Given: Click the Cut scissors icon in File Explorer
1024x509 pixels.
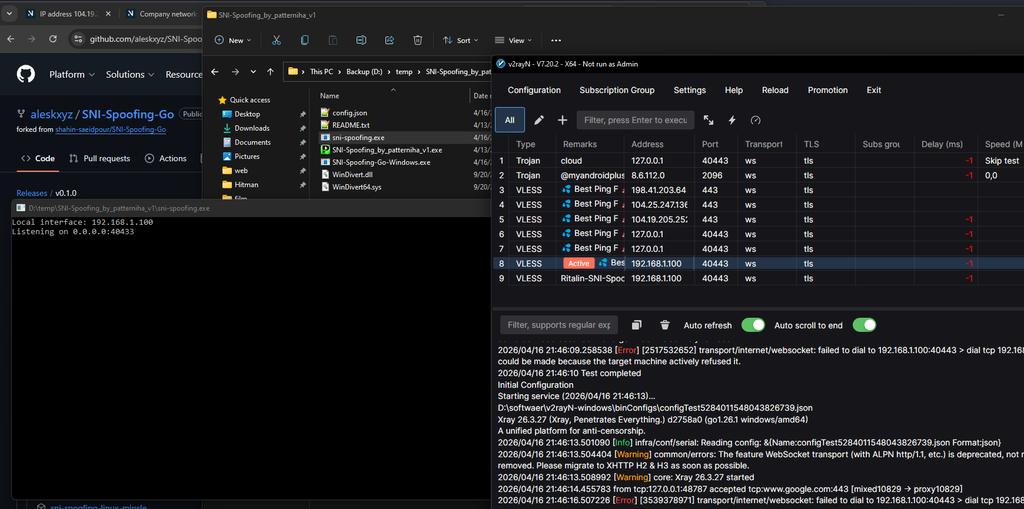Looking at the screenshot, I should coord(276,40).
